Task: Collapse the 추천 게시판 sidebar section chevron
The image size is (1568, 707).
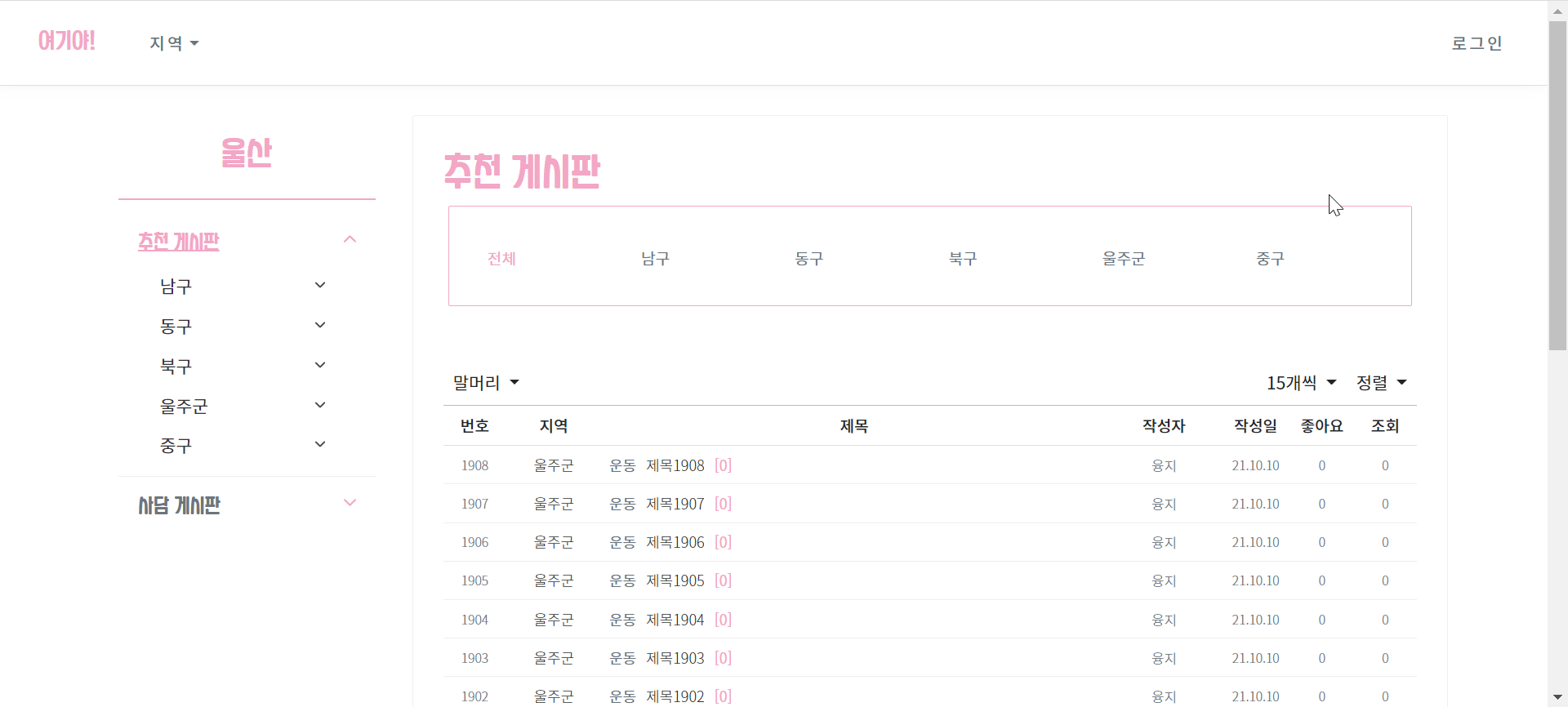Action: coord(350,239)
